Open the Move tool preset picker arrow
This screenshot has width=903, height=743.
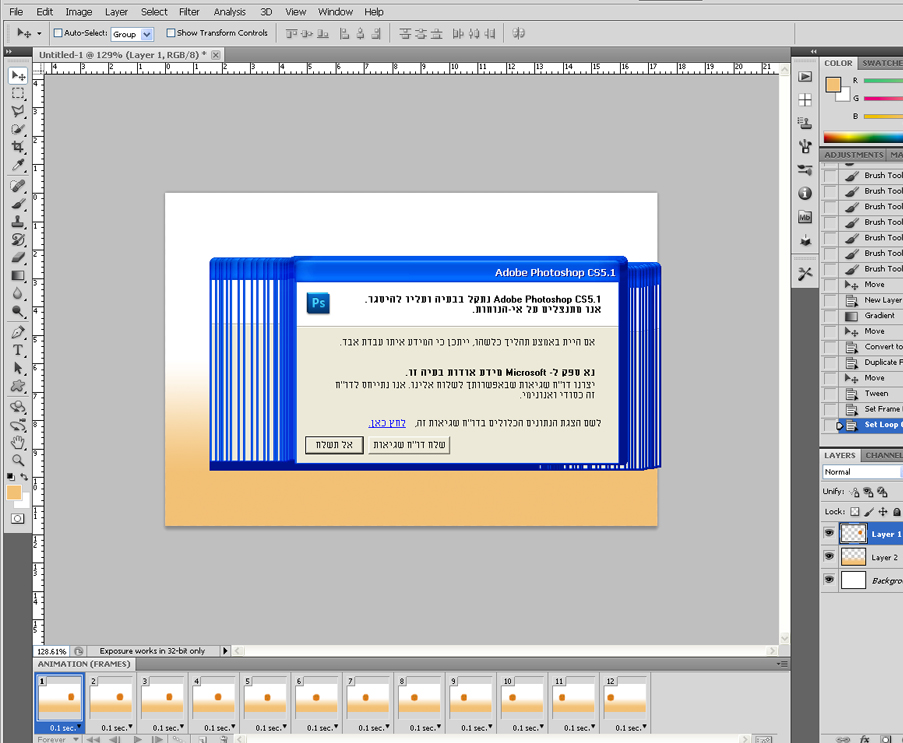39,33
